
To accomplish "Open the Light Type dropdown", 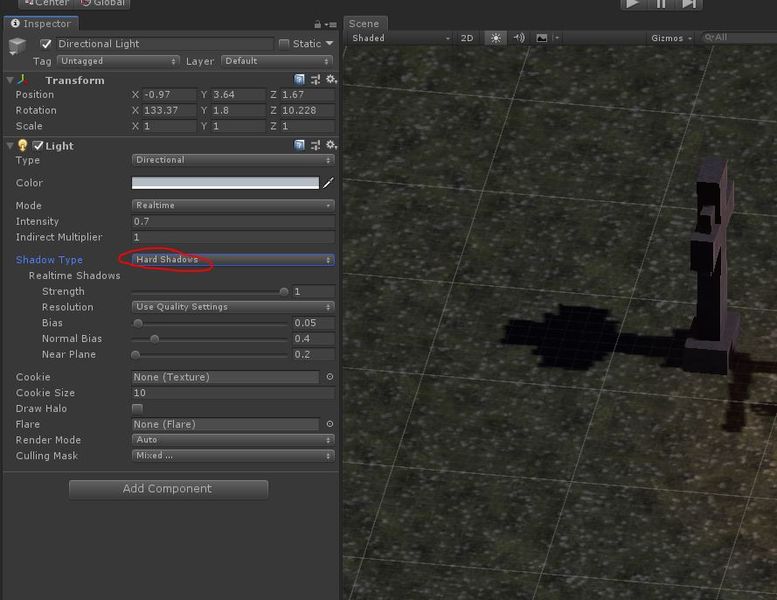I will [233, 160].
